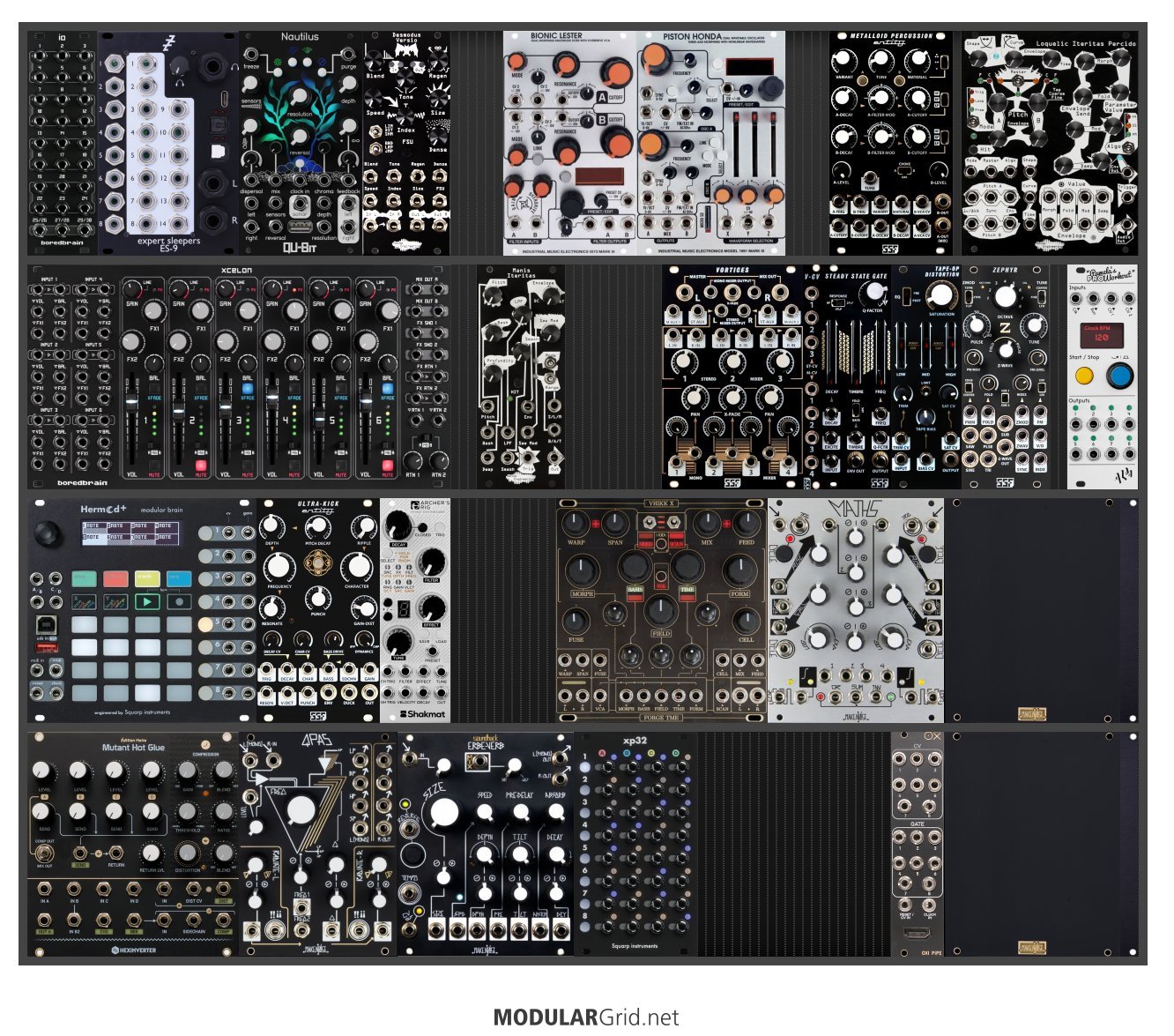Select the green step button on Hermod+
This screenshot has width=1174, height=1036.
pos(85,578)
